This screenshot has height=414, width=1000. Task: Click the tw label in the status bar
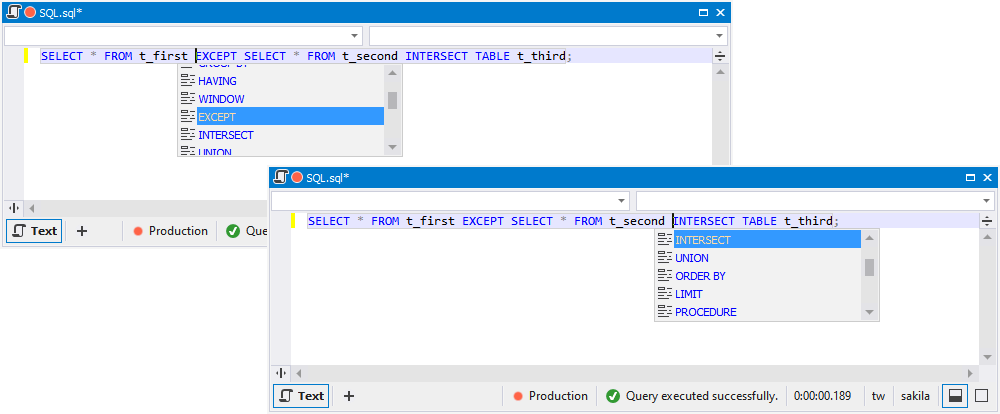point(878,396)
